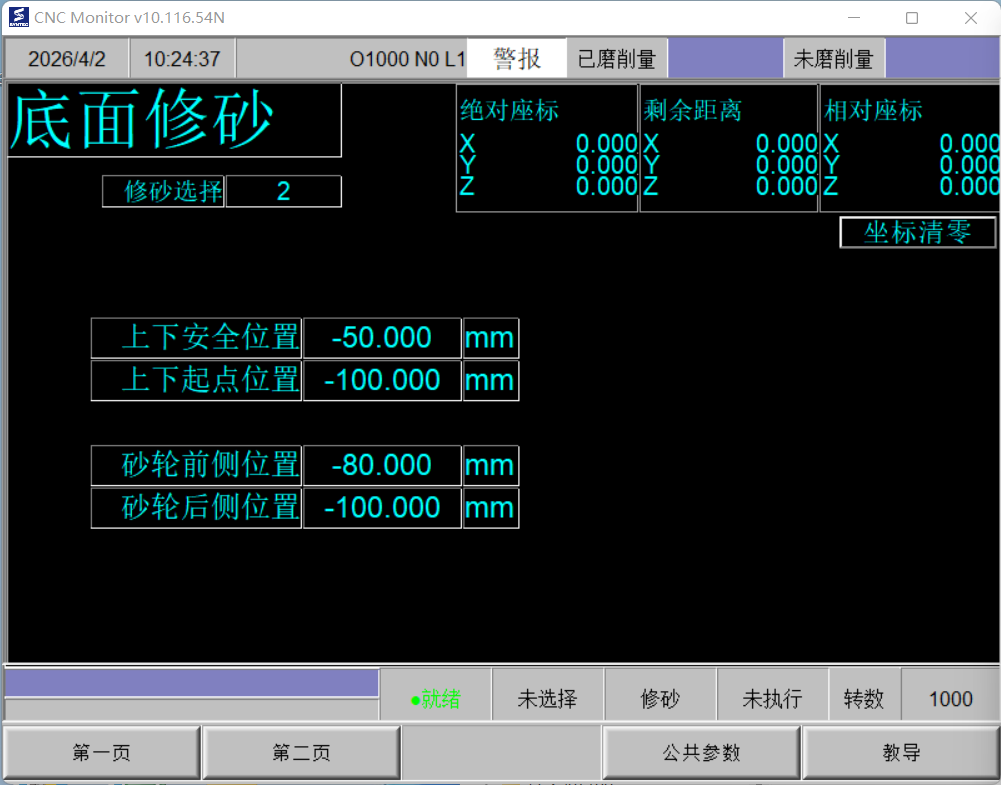Switch to 第二页 page
The image size is (1001, 785).
click(x=301, y=753)
